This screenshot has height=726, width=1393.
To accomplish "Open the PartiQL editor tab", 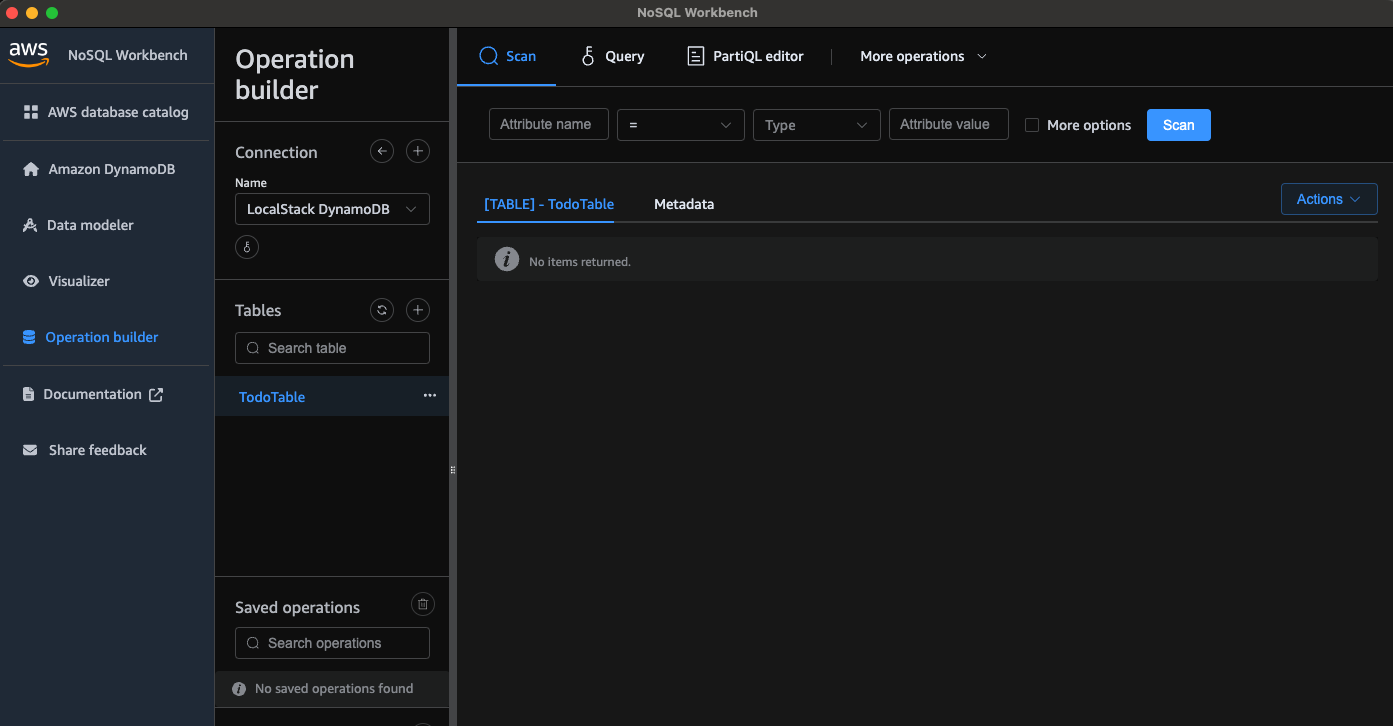I will tap(746, 56).
